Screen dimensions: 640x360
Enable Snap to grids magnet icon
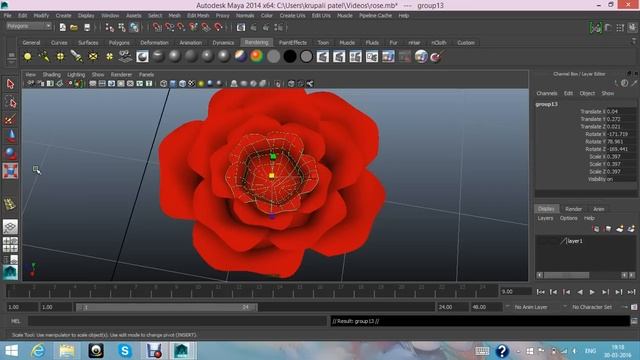[157, 27]
